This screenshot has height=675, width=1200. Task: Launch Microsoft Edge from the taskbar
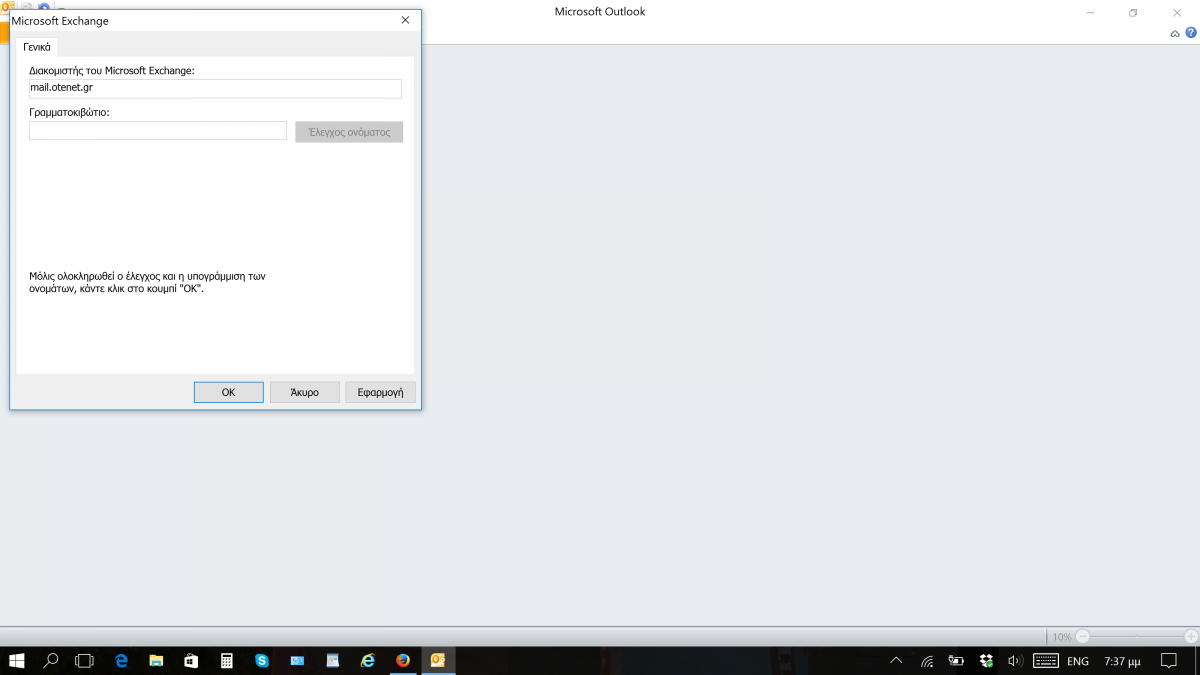pos(121,661)
